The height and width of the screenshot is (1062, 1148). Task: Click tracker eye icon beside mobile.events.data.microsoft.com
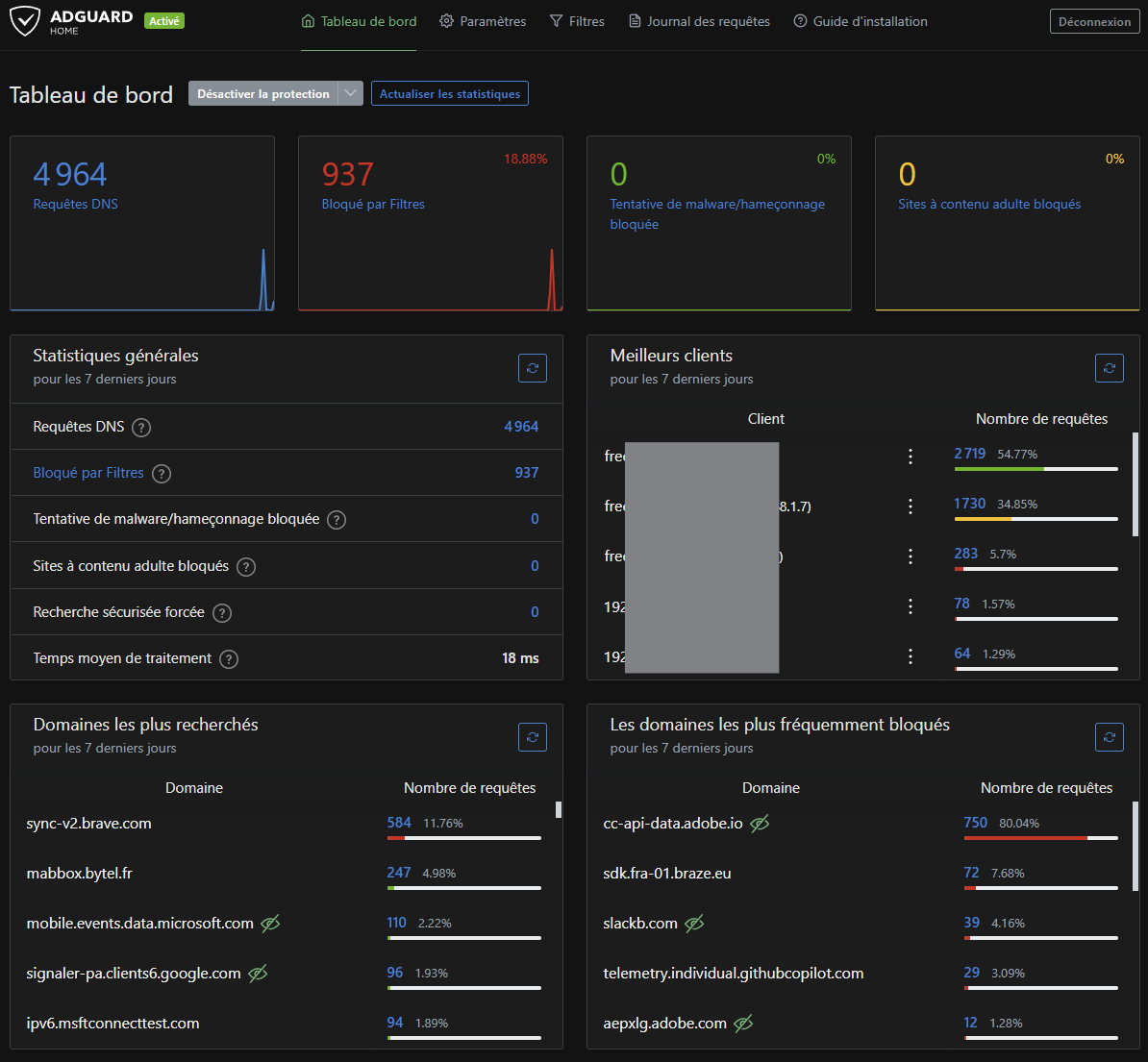270,924
